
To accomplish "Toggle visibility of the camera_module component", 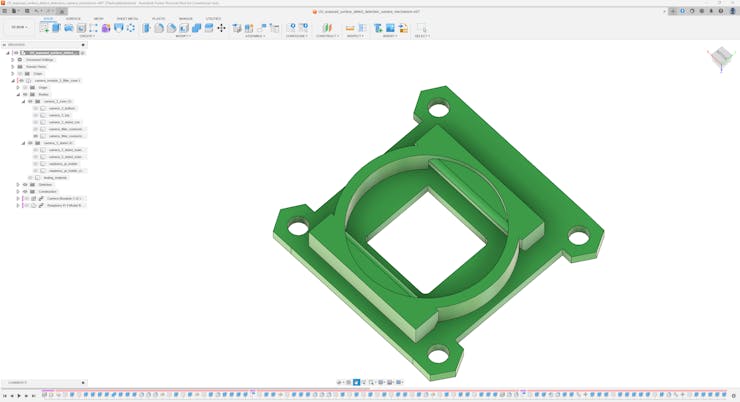I will click(21, 81).
